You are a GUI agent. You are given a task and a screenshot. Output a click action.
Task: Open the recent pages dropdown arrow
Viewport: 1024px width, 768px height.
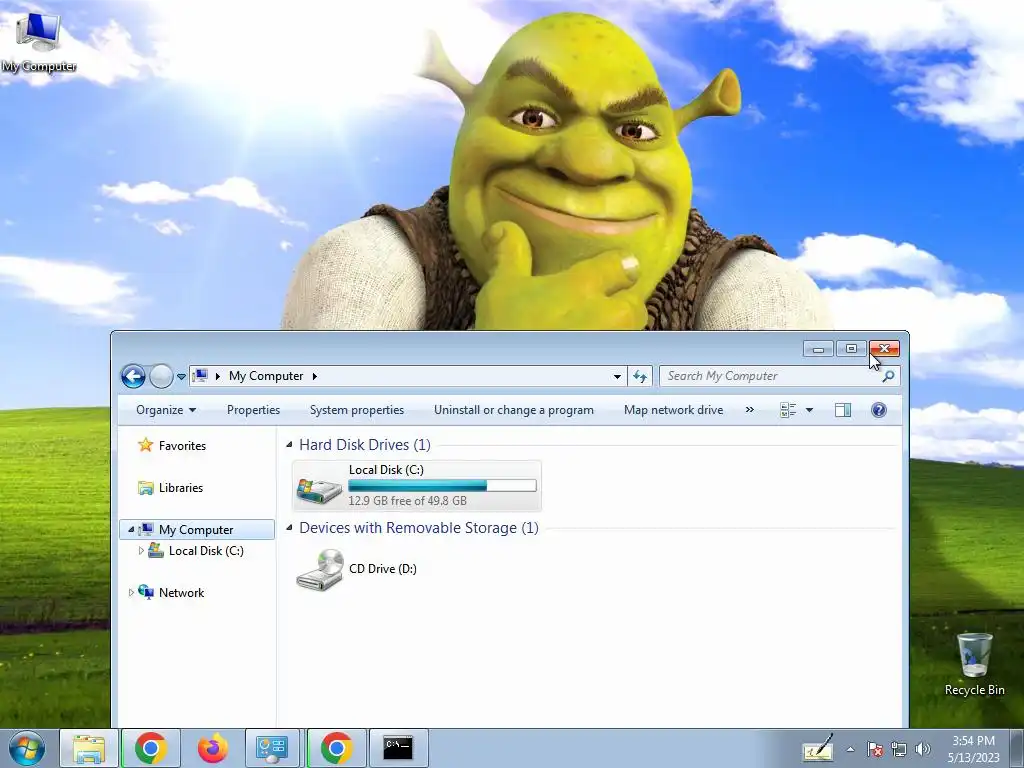pos(182,377)
